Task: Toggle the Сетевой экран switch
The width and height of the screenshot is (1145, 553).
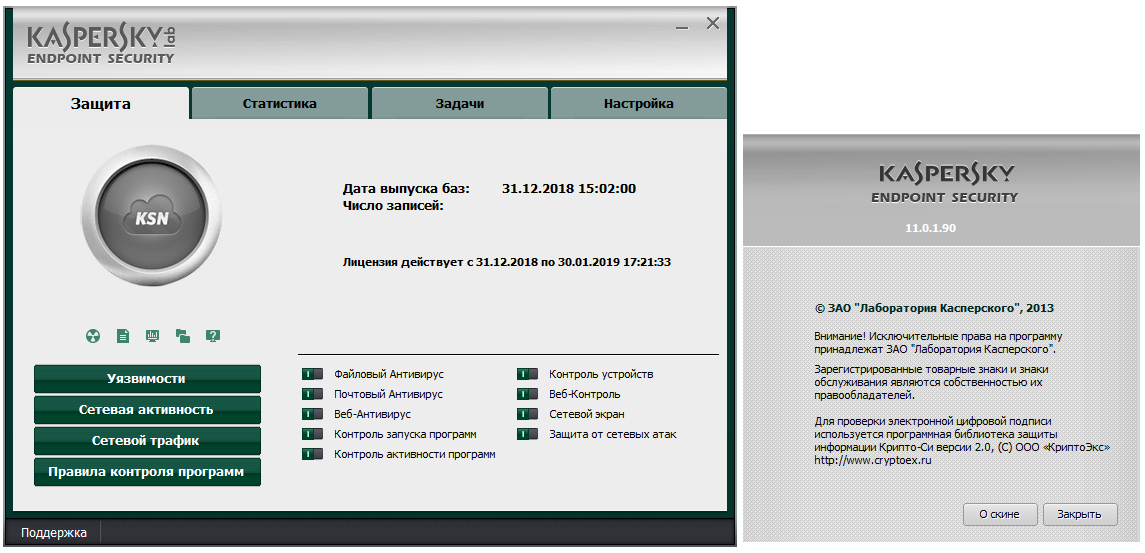Action: [527, 414]
